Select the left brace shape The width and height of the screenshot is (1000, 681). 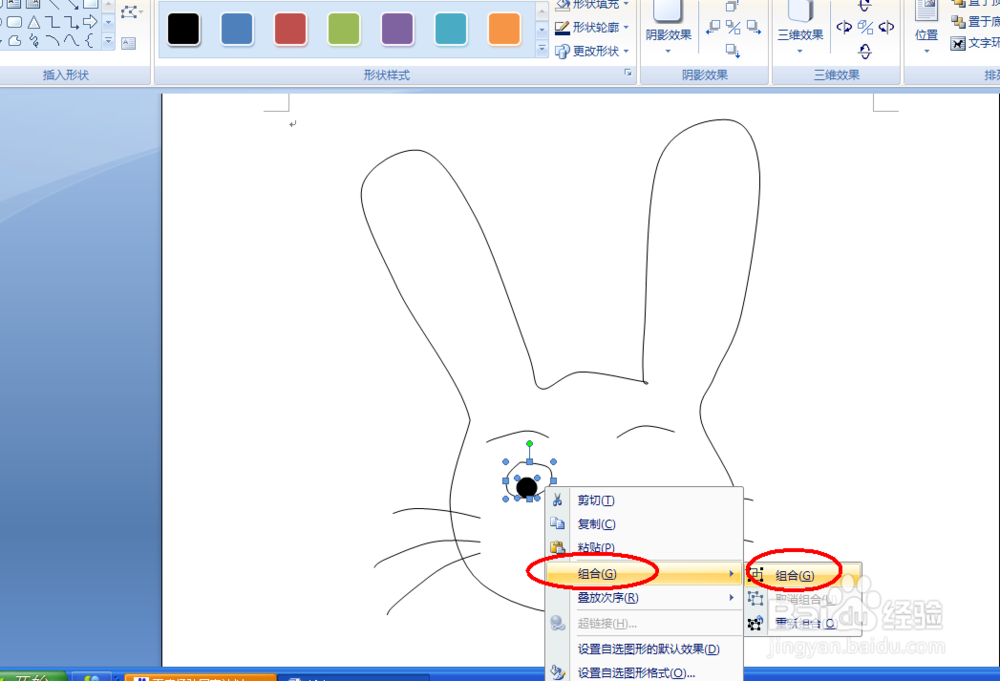[89, 41]
